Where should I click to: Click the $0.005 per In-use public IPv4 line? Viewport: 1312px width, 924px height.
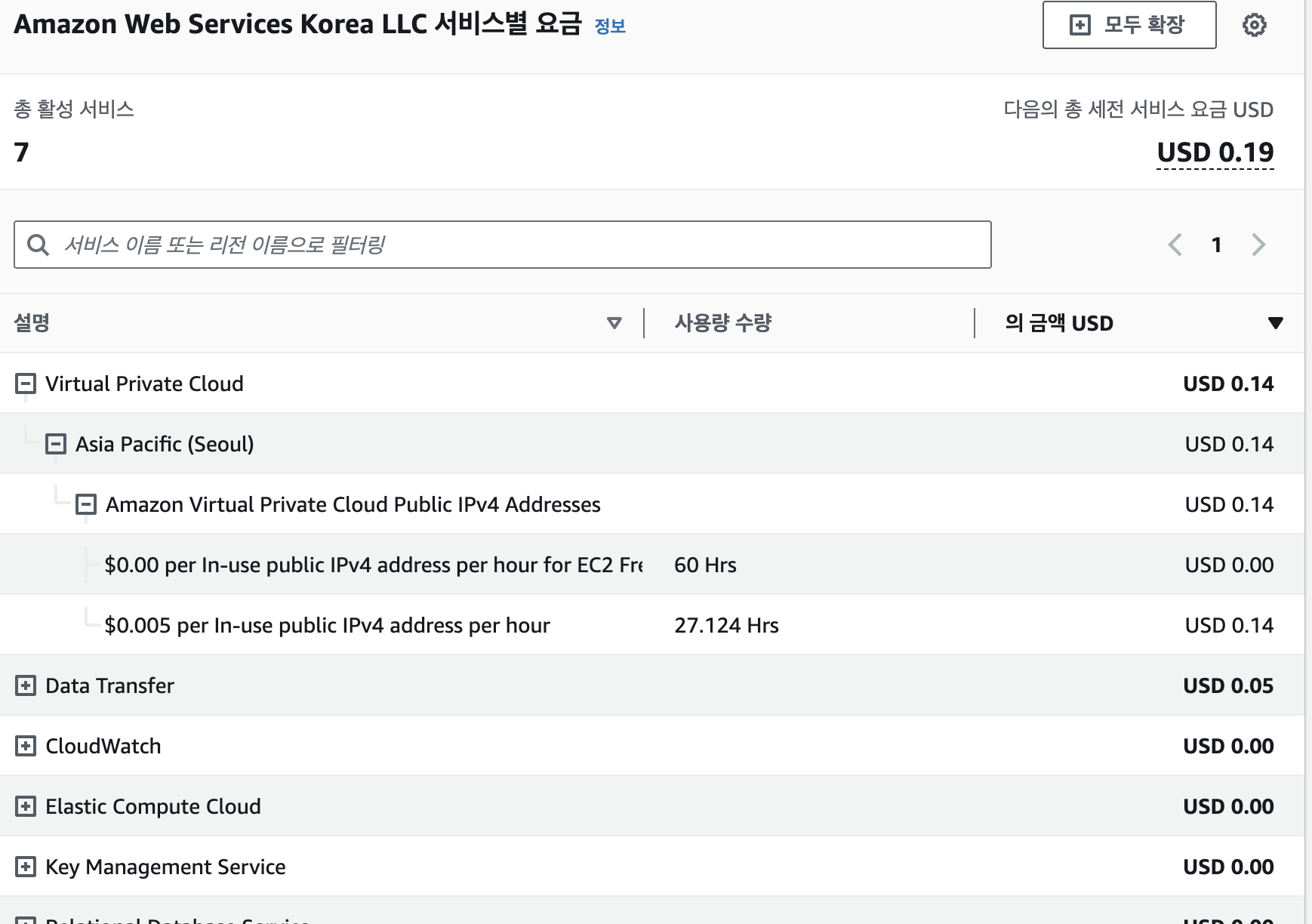coord(327,625)
